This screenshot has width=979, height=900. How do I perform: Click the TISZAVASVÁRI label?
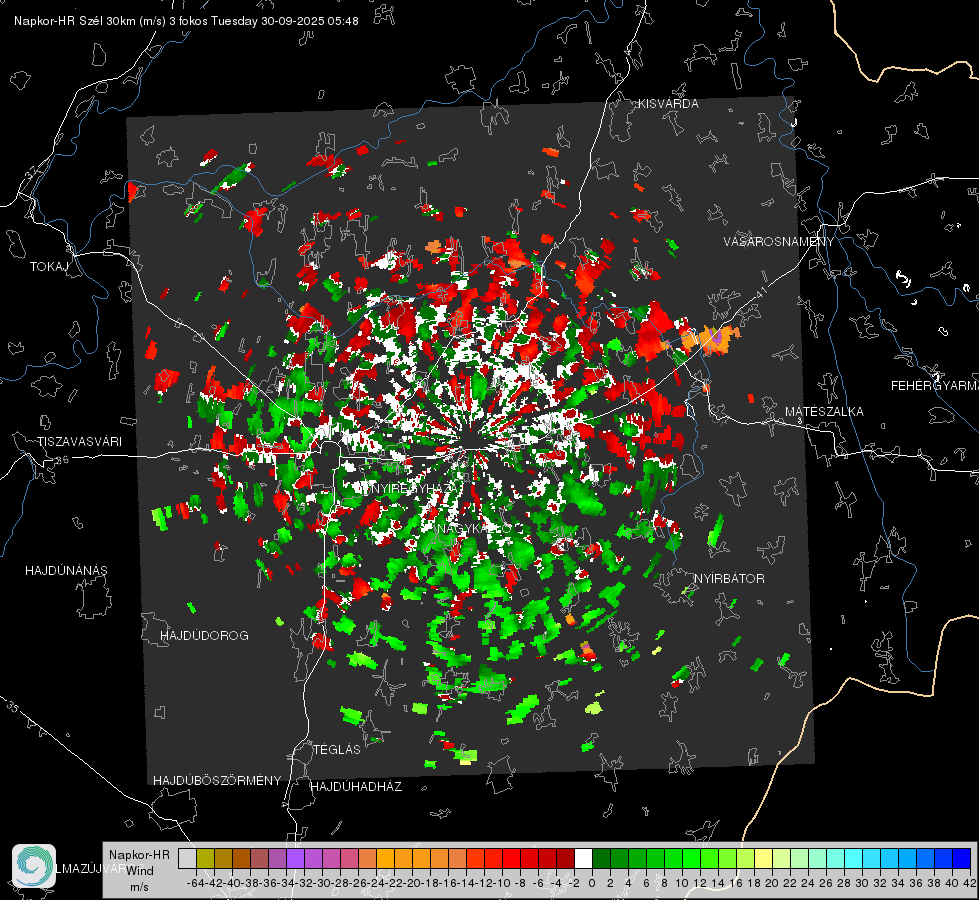coord(79,442)
